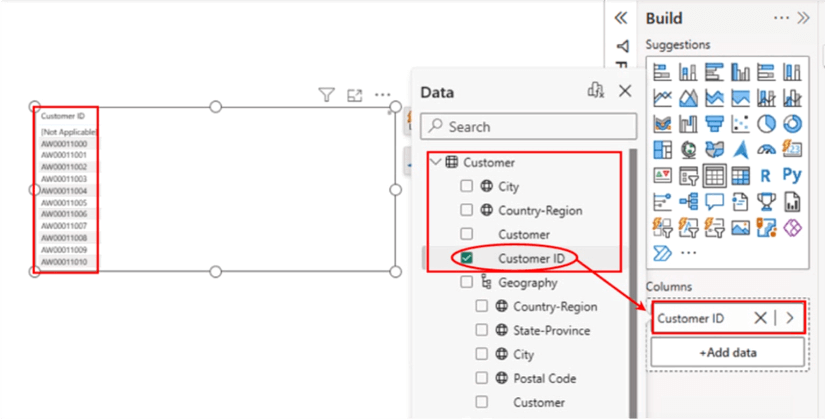825x419 pixels.
Task: Open the Customer ID column options arrow
Action: tap(790, 318)
